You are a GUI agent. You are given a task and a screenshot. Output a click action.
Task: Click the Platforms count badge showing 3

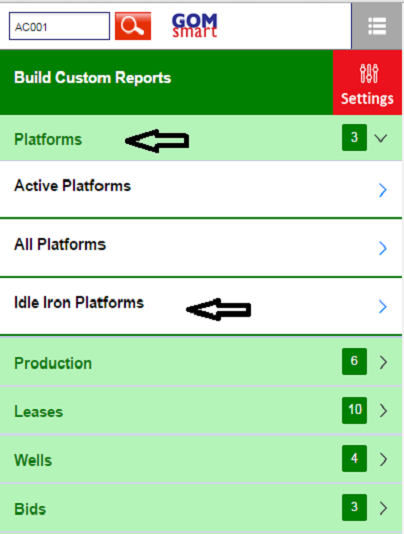click(354, 138)
